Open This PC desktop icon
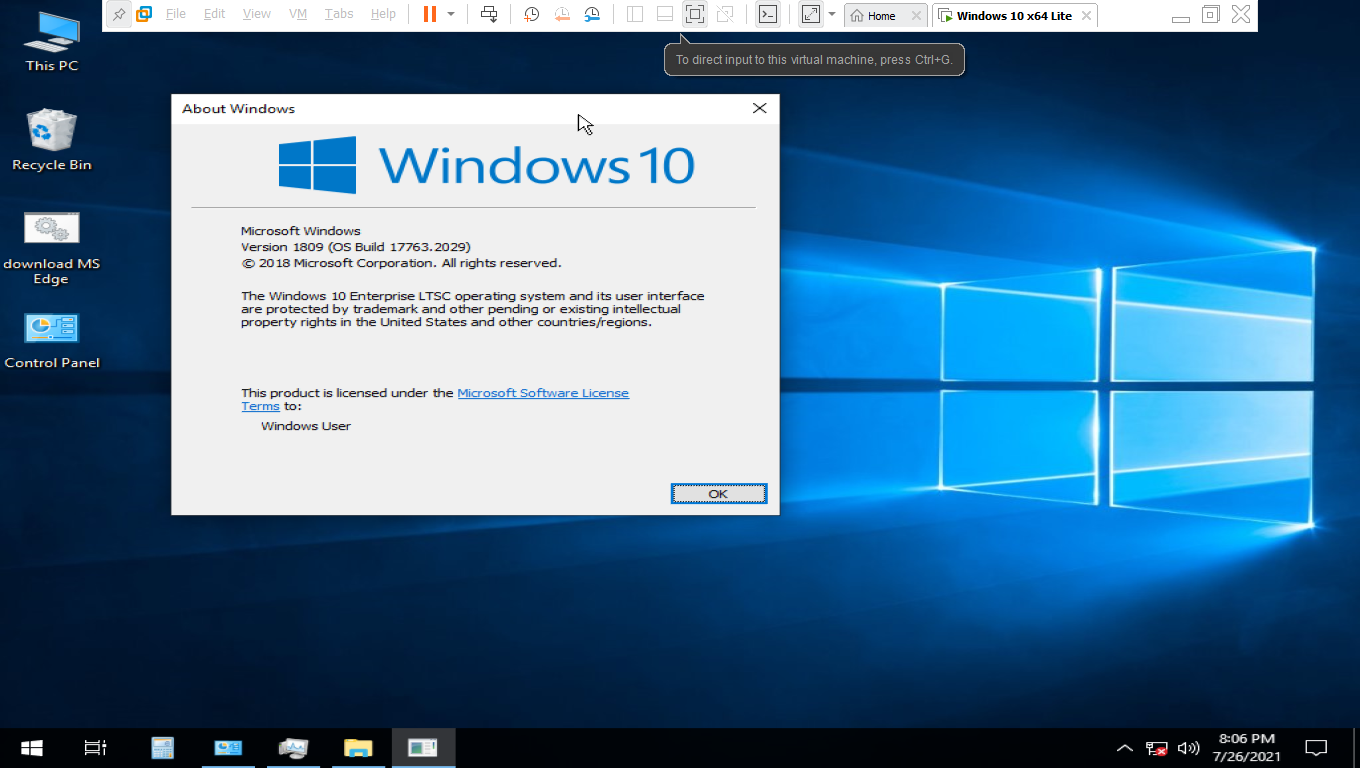The image size is (1360, 768). [x=52, y=42]
